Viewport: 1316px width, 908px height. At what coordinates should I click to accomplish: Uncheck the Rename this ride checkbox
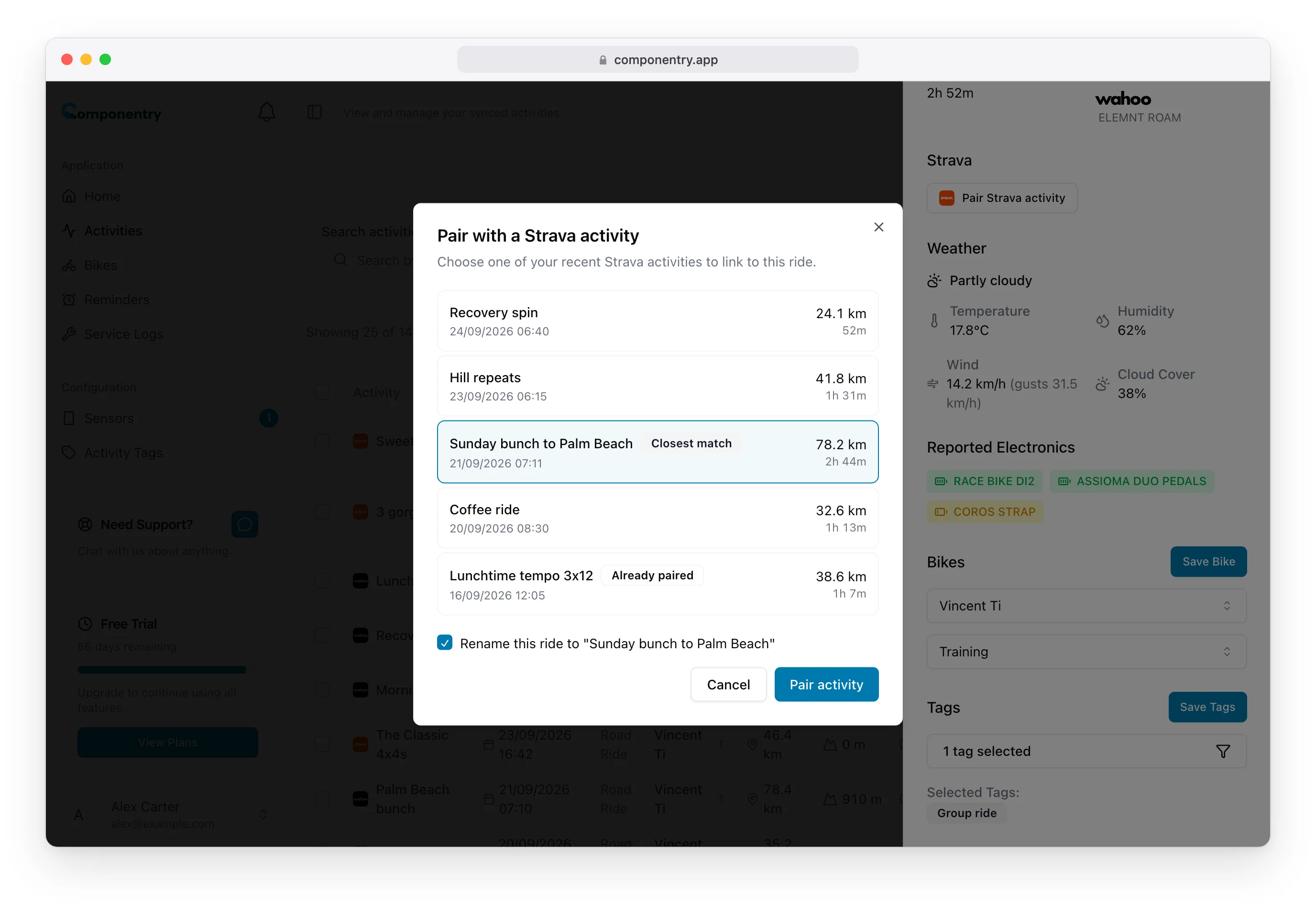point(445,643)
